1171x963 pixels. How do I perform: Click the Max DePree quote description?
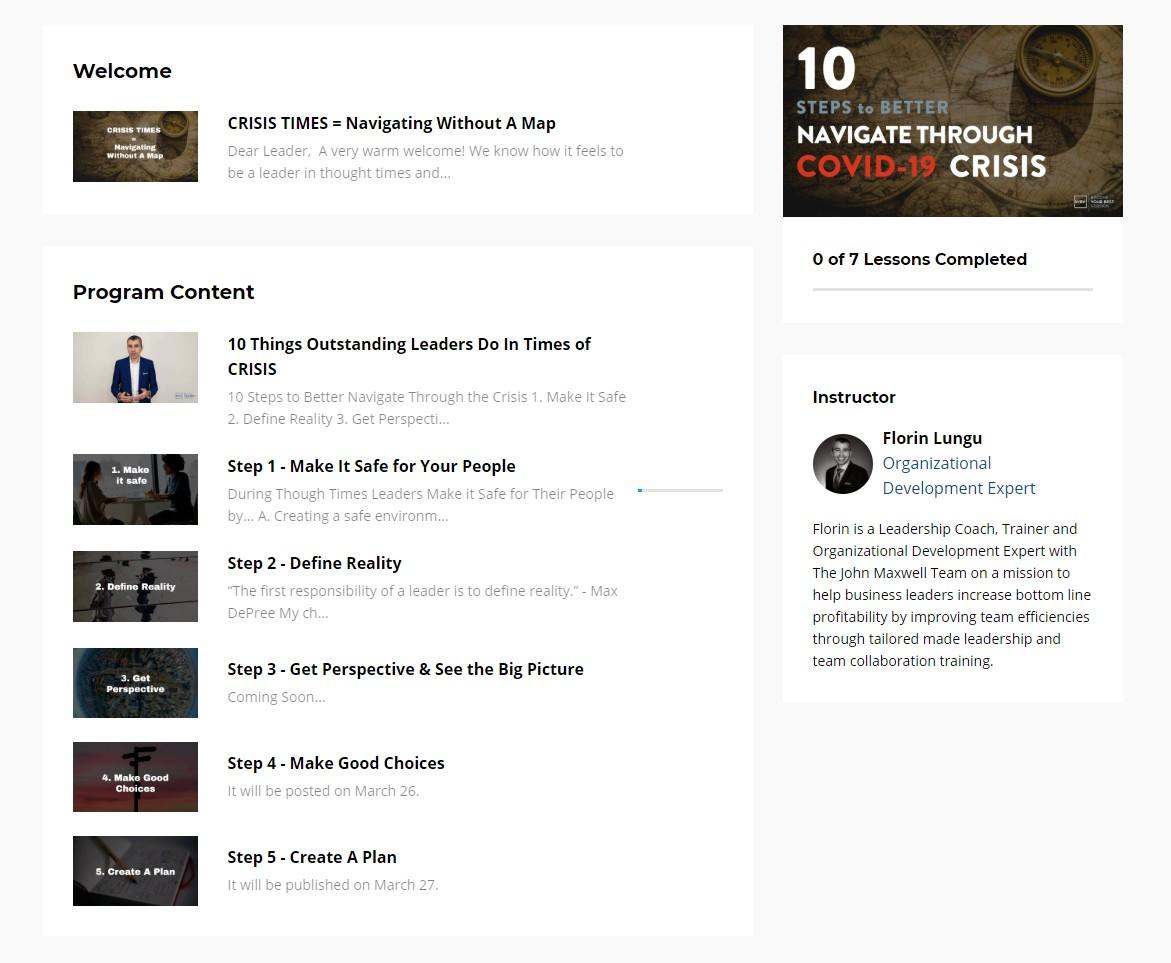[423, 602]
